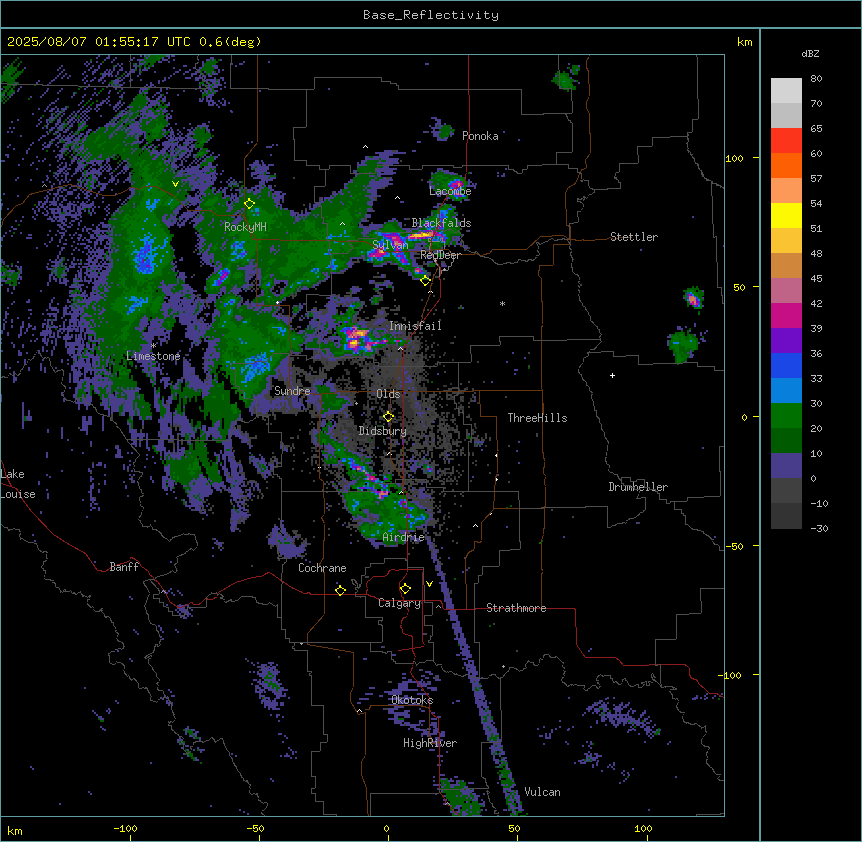The width and height of the screenshot is (862, 842).
Task: Select the orange 60 dBZ legend swatch
Action: [786, 165]
